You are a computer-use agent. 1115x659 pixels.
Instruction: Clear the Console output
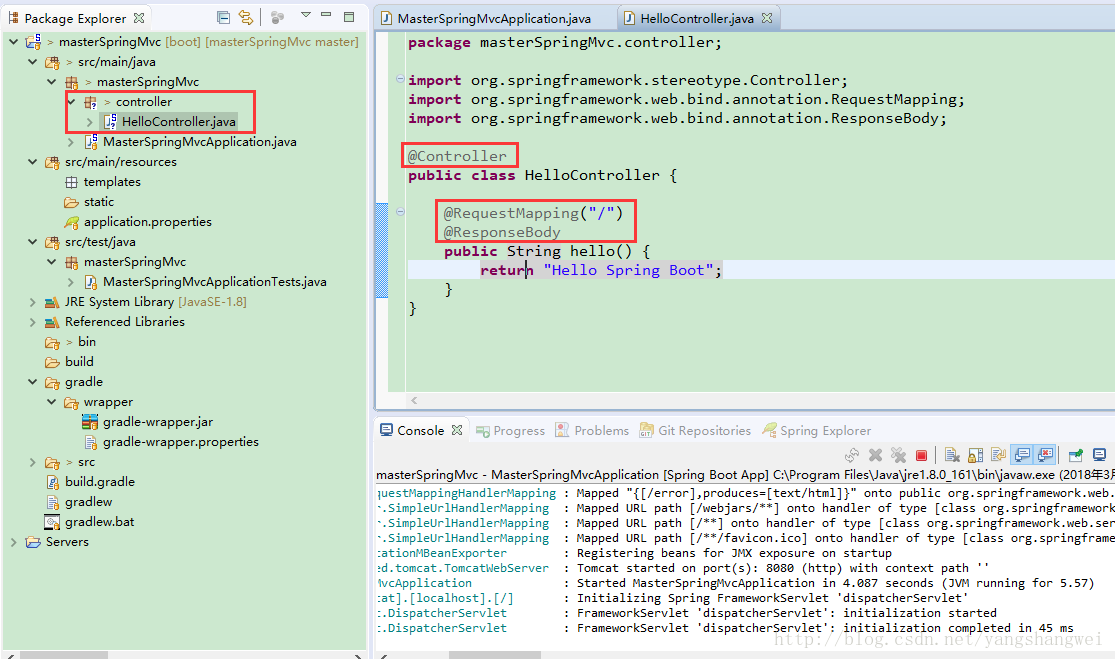pos(952,455)
